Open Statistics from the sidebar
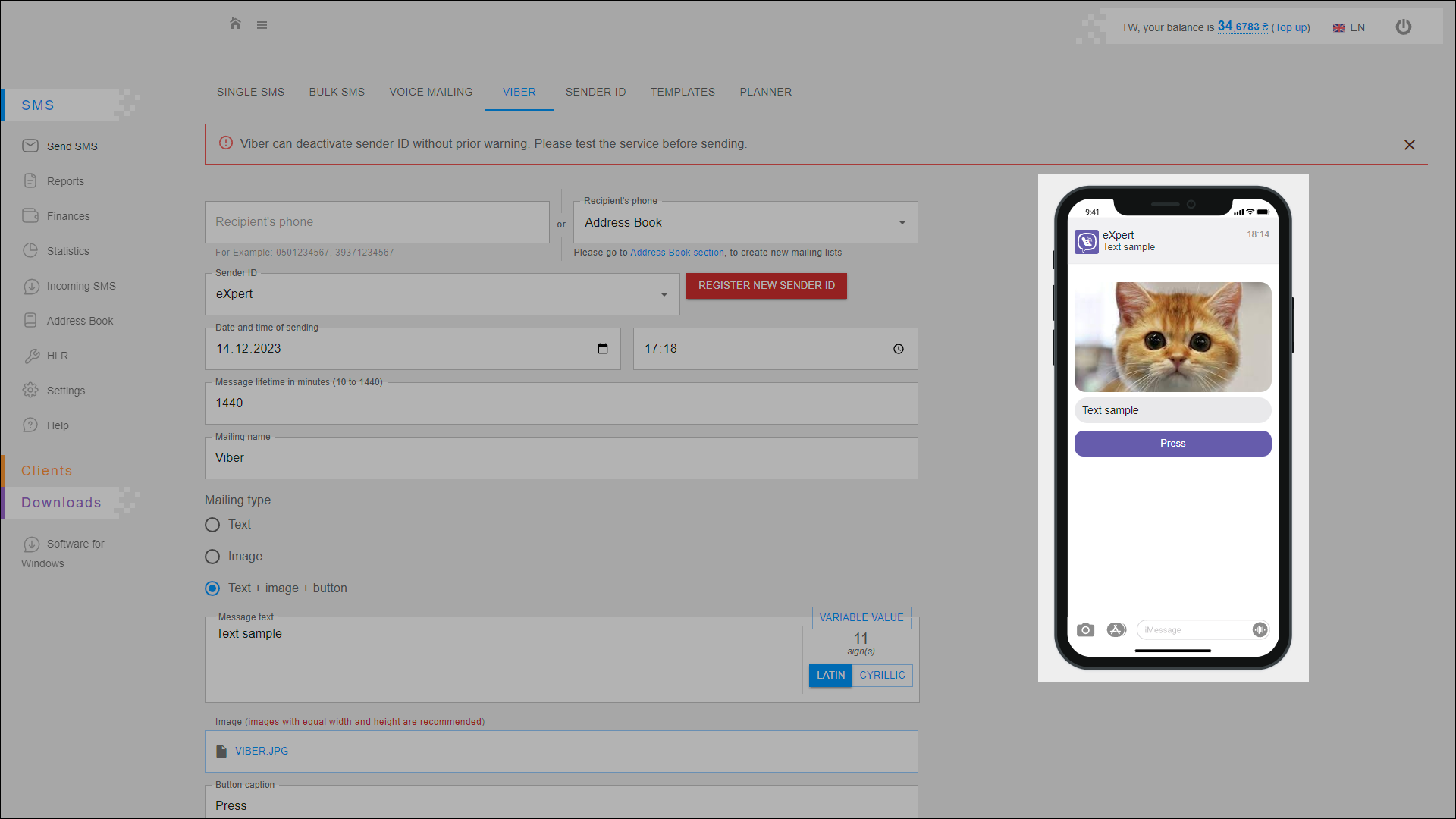The image size is (1456, 819). tap(67, 251)
